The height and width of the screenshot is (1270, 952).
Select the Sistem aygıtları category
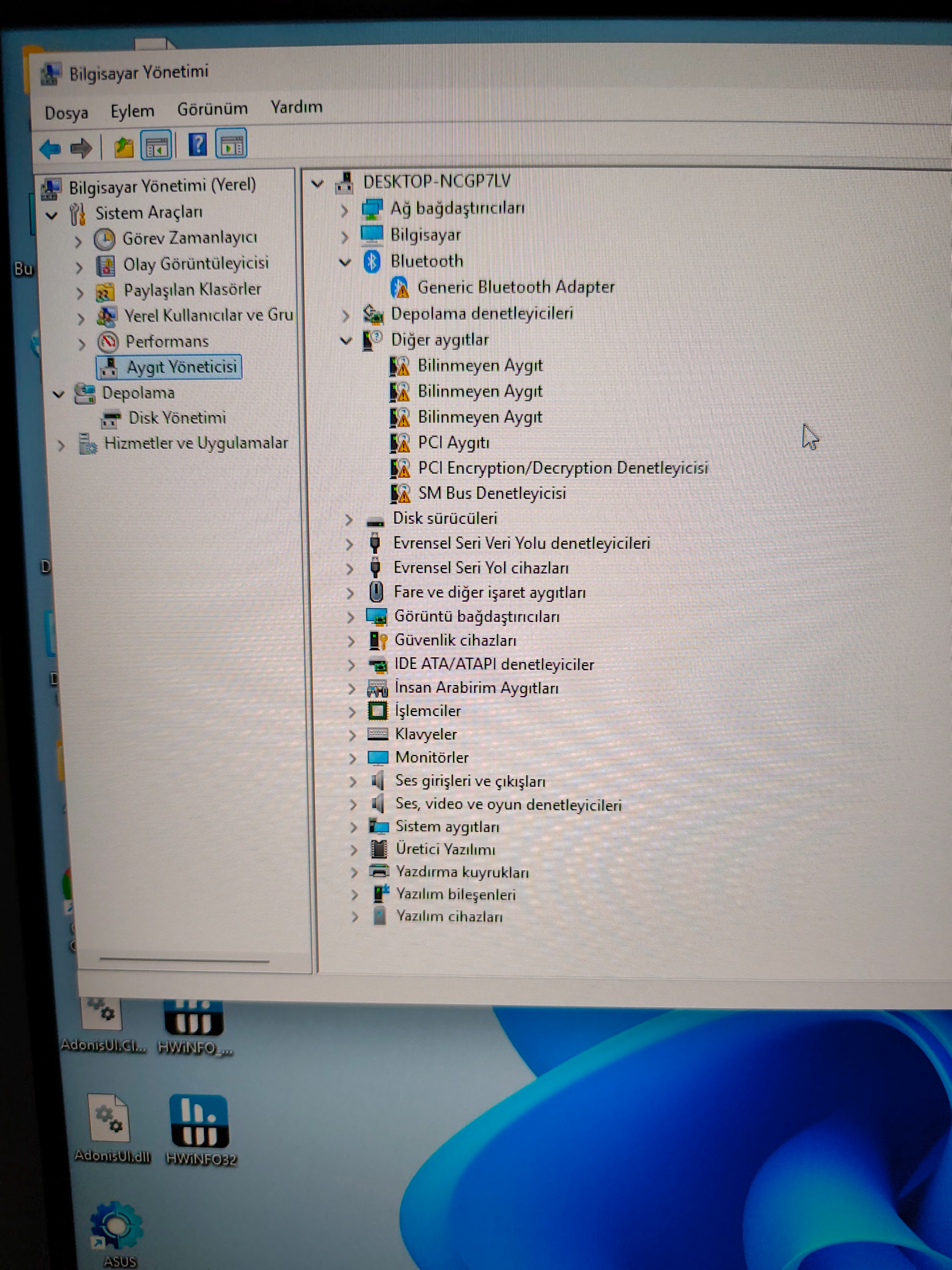click(x=447, y=827)
